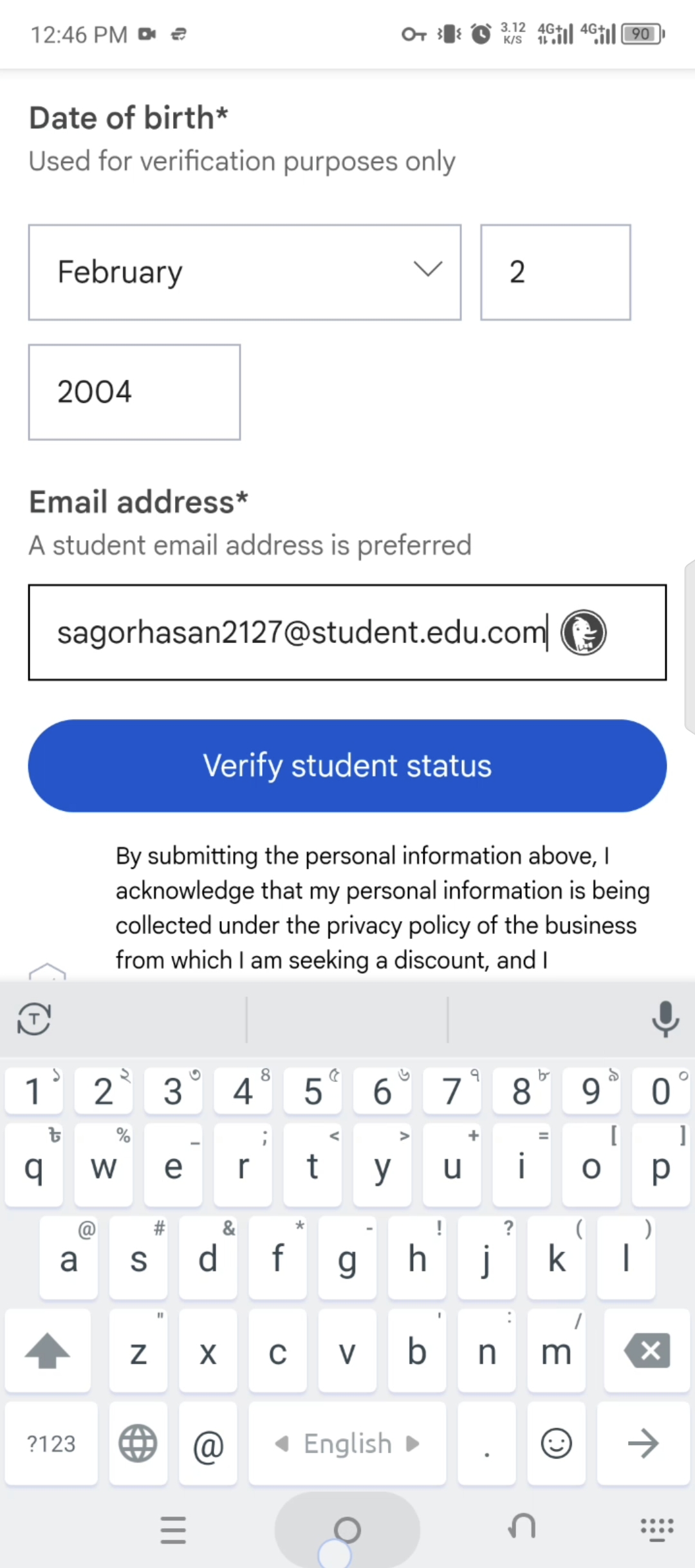Tap the keyboard text translate icon
The width and height of the screenshot is (695, 1568).
34,1019
